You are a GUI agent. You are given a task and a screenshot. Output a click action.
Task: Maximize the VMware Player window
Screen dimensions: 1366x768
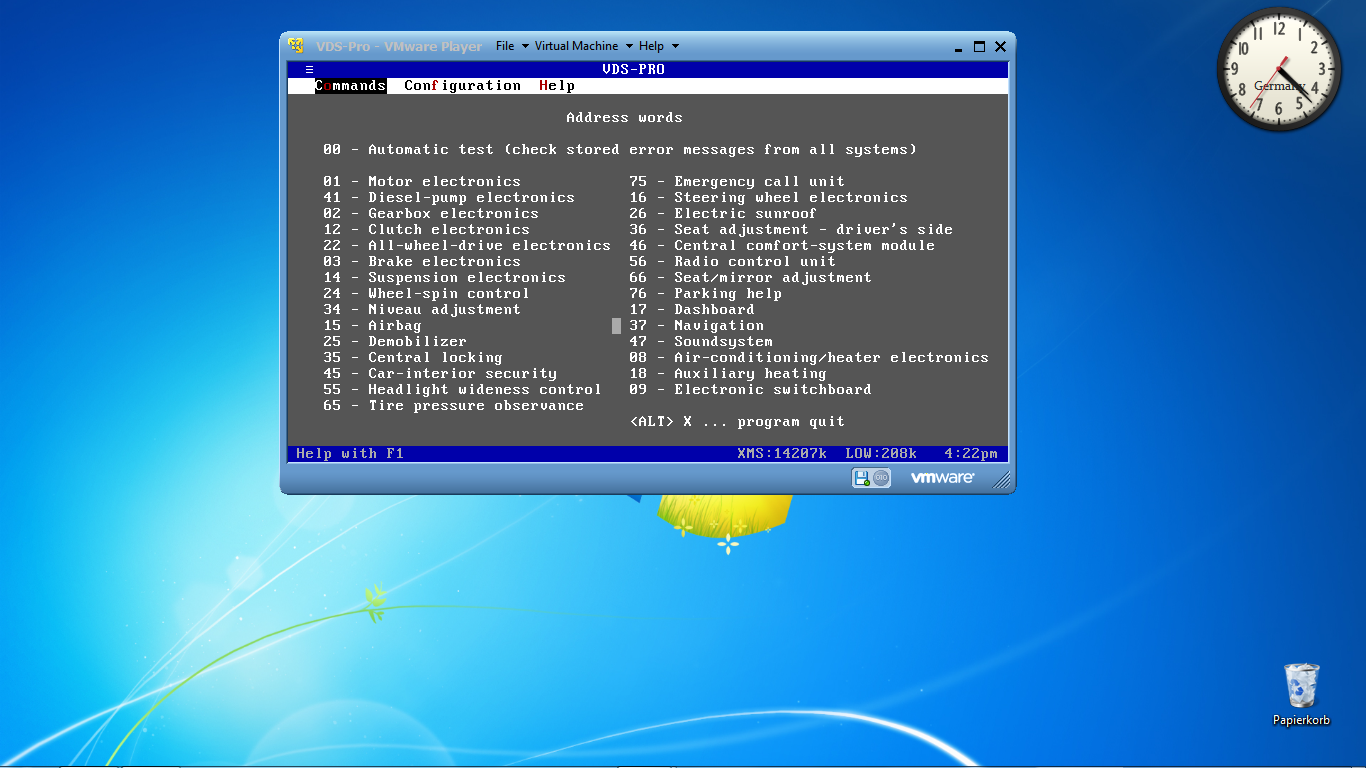pyautogui.click(x=979, y=46)
